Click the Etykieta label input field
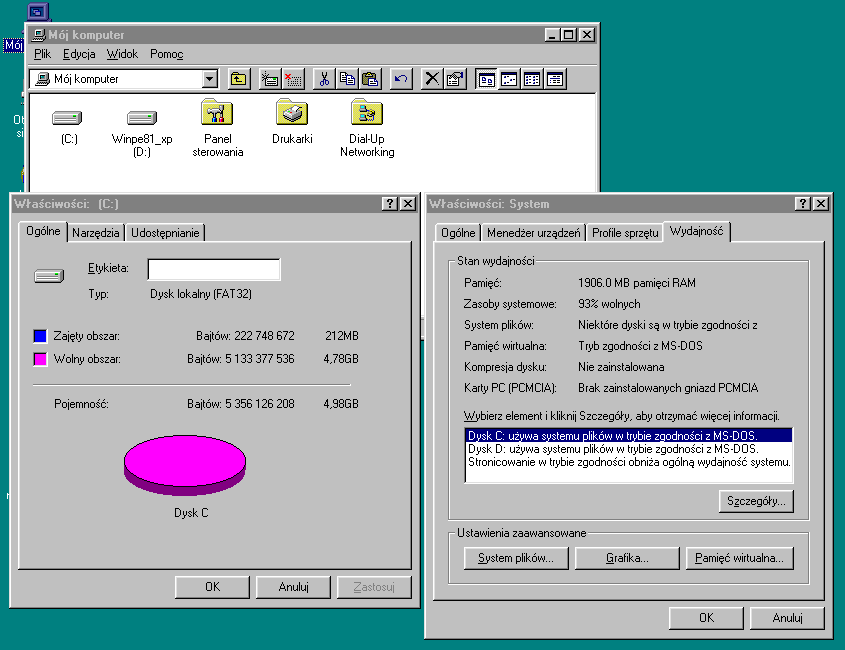This screenshot has height=650, width=845. coord(213,269)
